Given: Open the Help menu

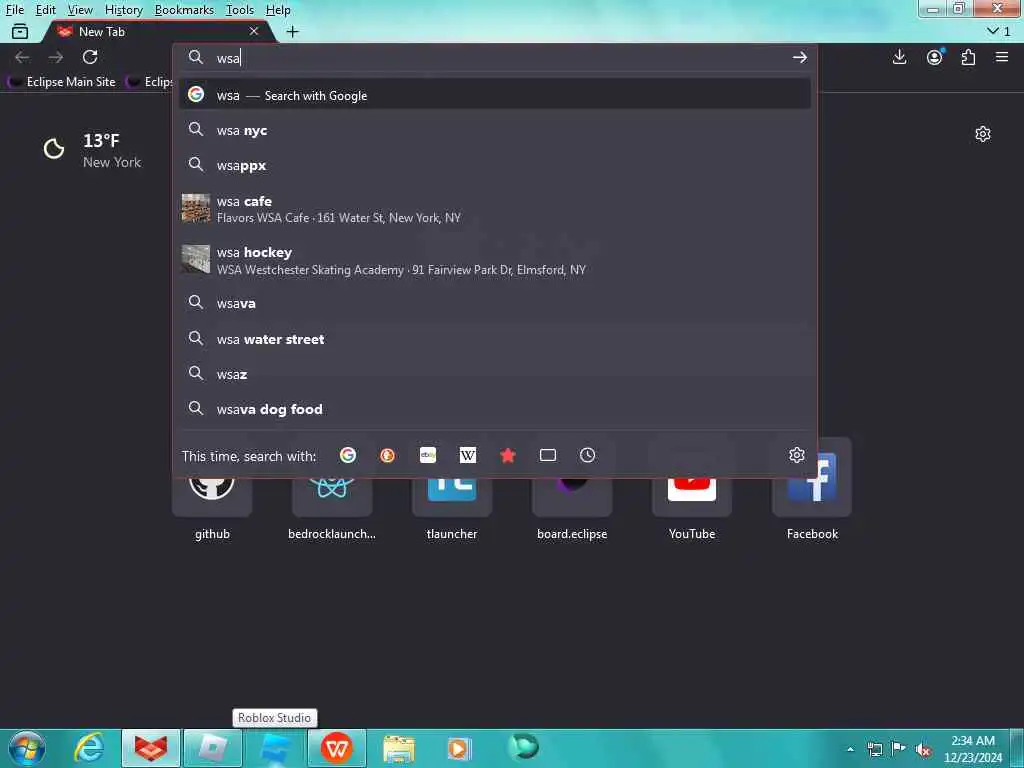Looking at the screenshot, I should (278, 10).
